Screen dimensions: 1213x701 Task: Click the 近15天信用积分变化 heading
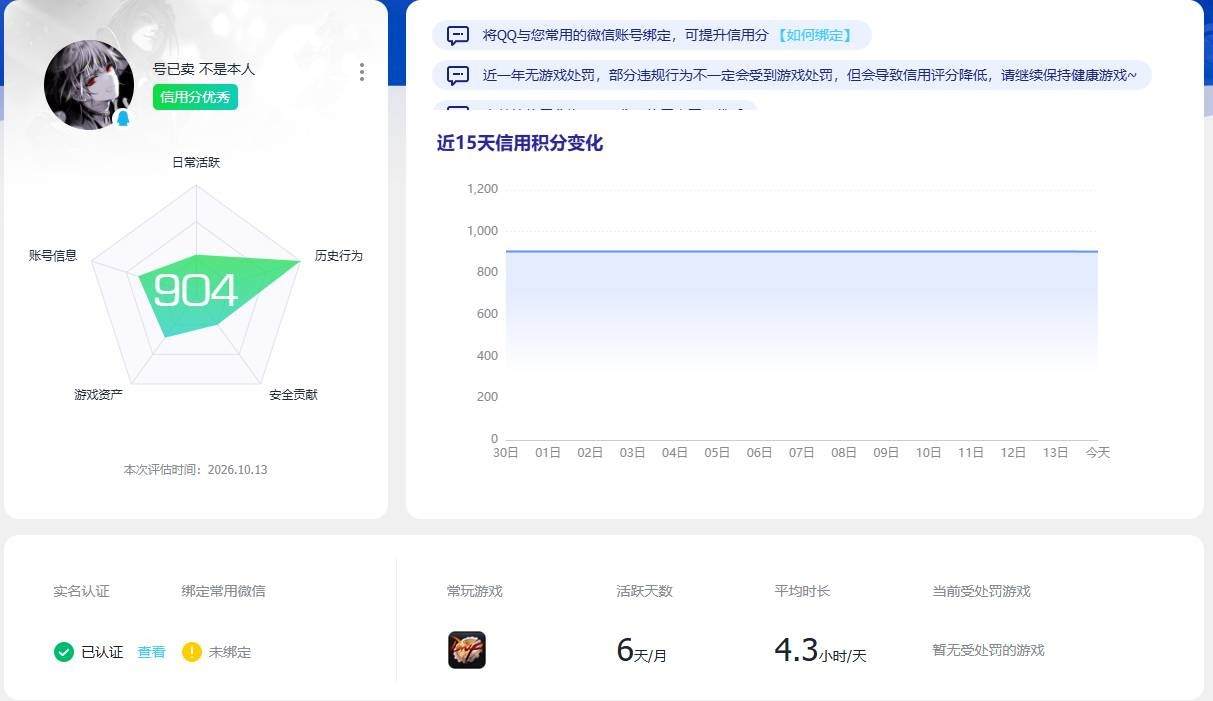pyautogui.click(x=520, y=143)
